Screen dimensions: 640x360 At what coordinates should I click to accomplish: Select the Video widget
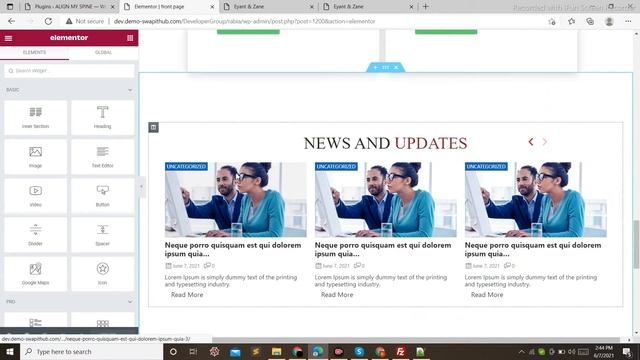(36, 196)
